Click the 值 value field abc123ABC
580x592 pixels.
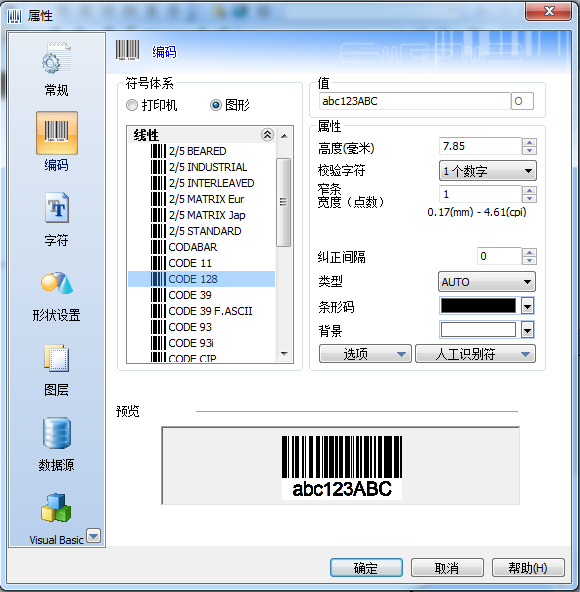click(x=415, y=101)
